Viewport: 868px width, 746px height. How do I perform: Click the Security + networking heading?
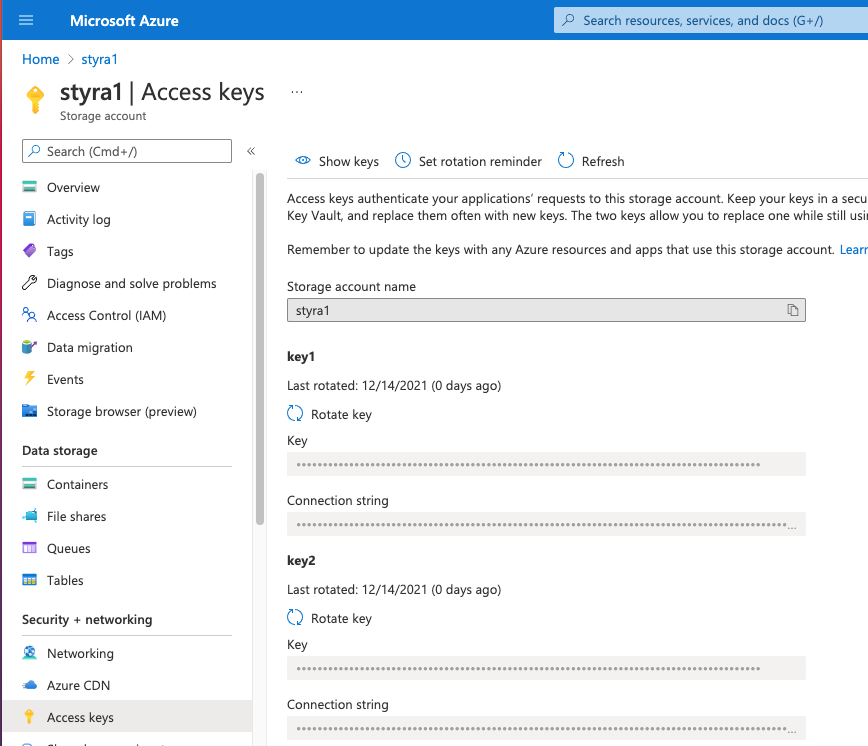click(x=87, y=619)
